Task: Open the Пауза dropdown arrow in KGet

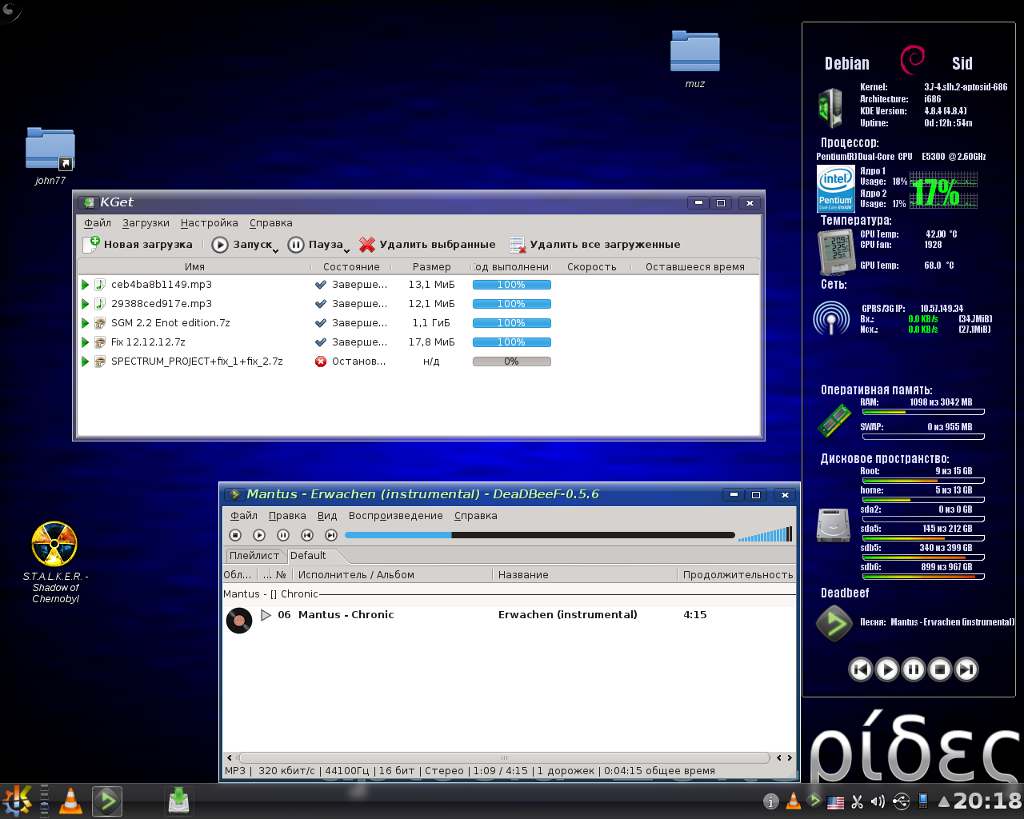Action: (346, 251)
